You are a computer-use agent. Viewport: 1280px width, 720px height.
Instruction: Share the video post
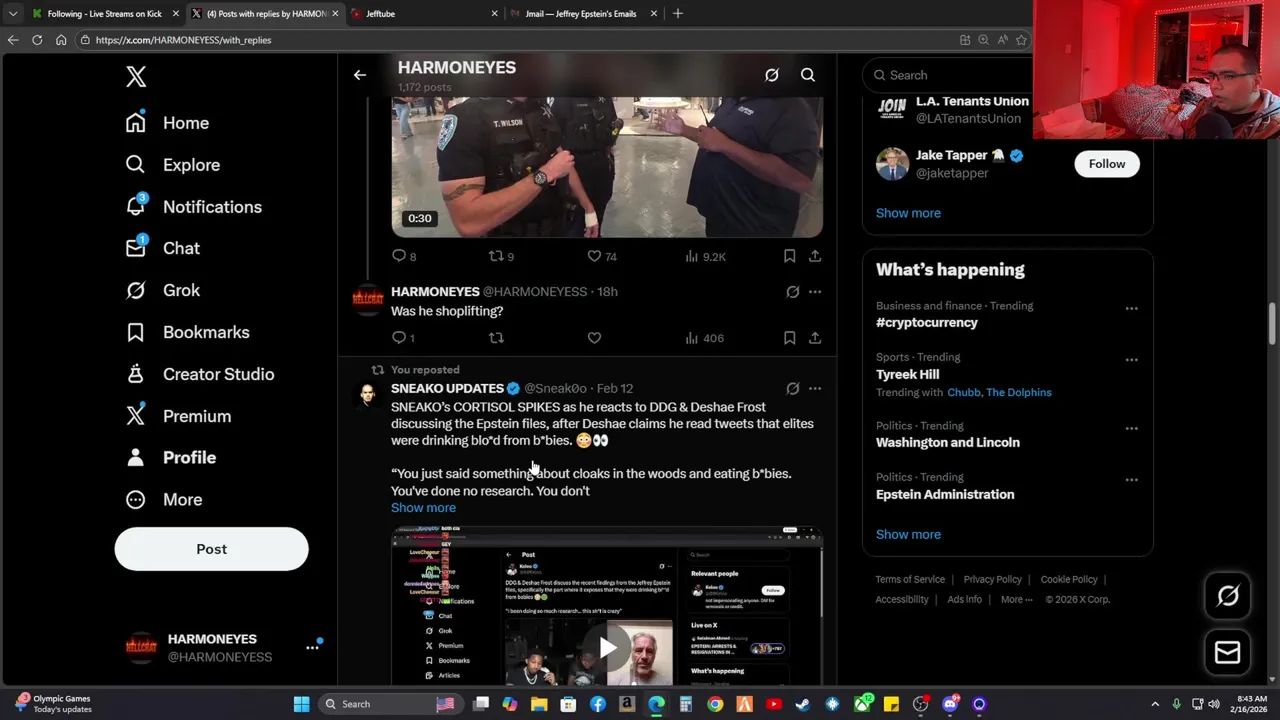coord(815,256)
